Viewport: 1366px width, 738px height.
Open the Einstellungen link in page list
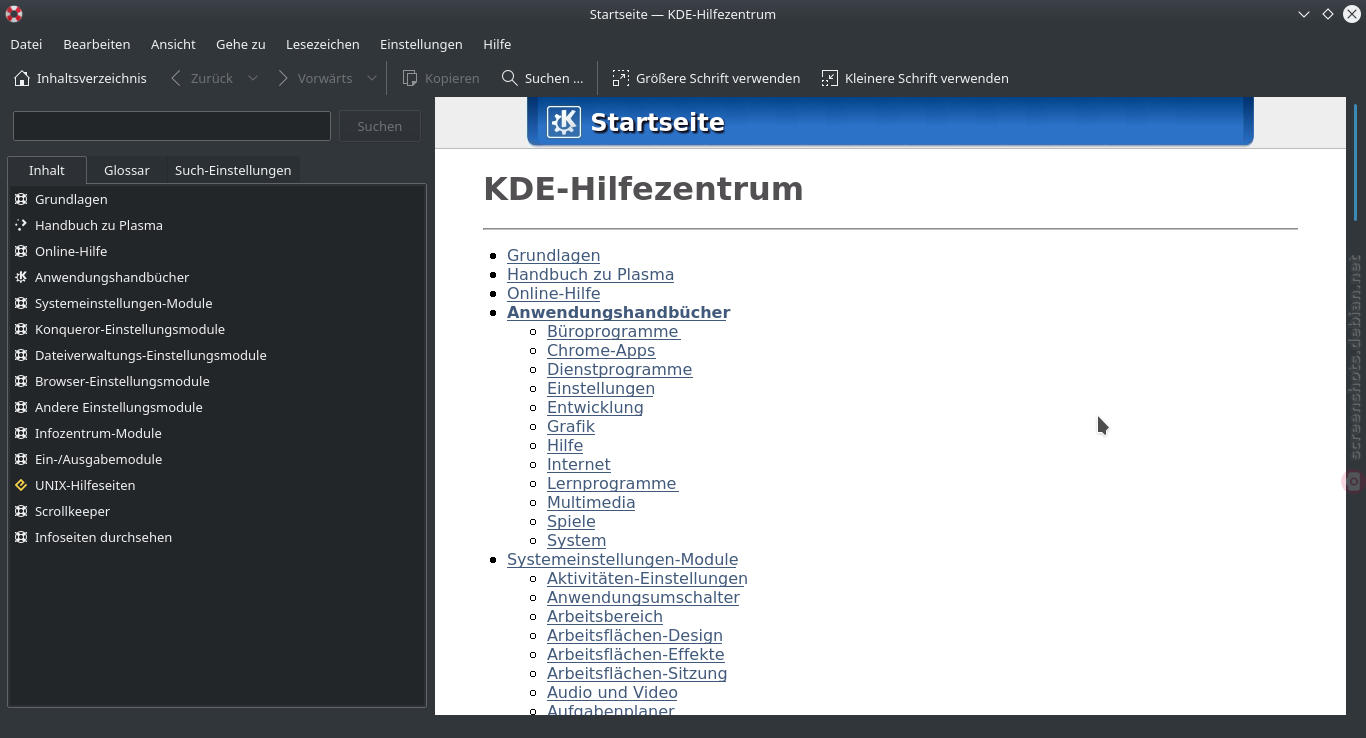click(600, 388)
